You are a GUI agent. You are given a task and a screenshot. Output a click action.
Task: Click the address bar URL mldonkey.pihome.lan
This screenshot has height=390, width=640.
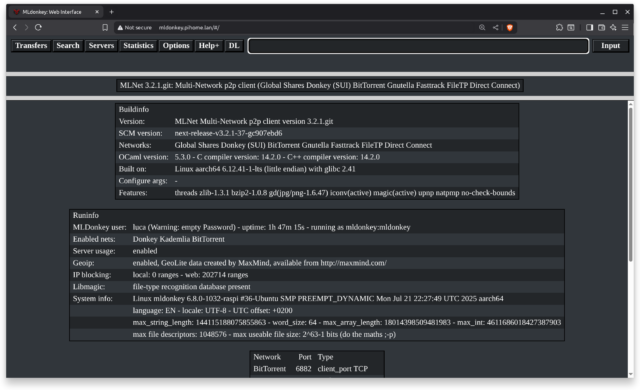tap(189, 27)
